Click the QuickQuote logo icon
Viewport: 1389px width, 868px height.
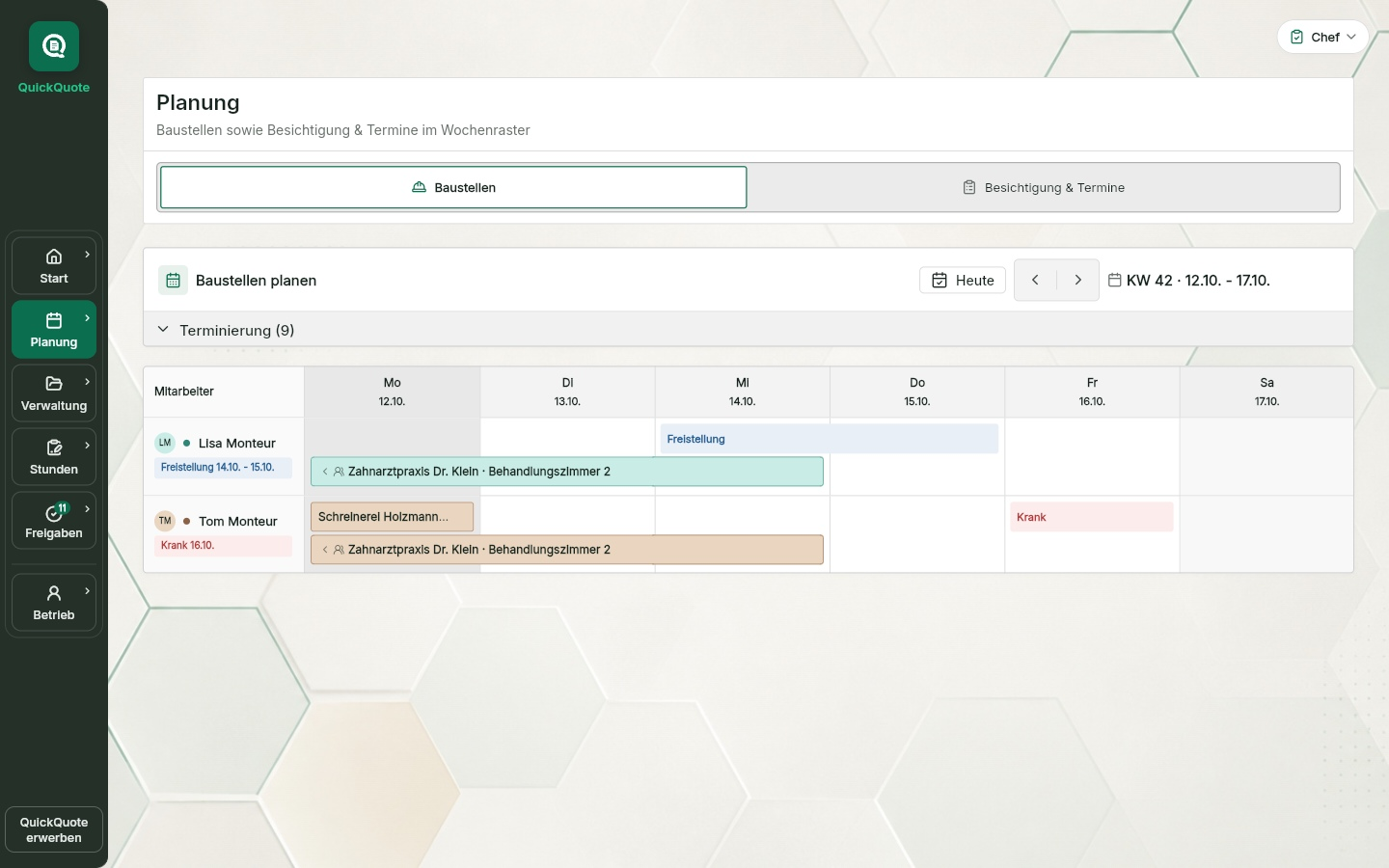click(x=54, y=46)
